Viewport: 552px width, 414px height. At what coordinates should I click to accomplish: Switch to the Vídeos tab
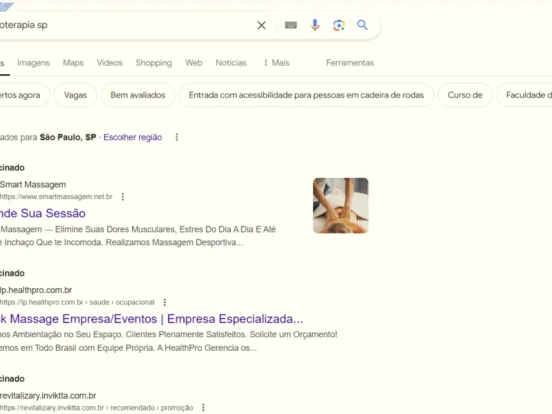pos(110,63)
